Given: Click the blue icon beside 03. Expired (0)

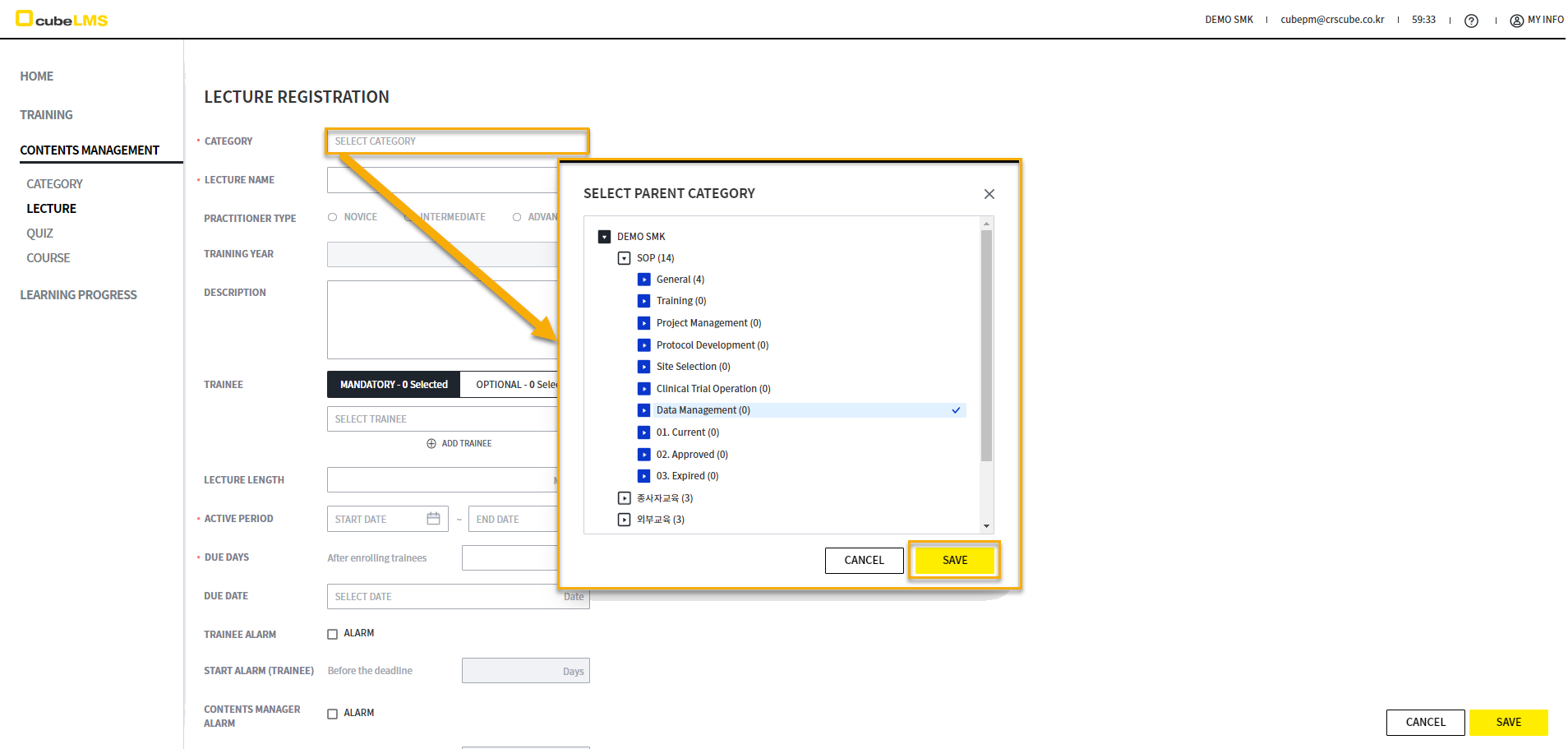Looking at the screenshot, I should [x=644, y=476].
